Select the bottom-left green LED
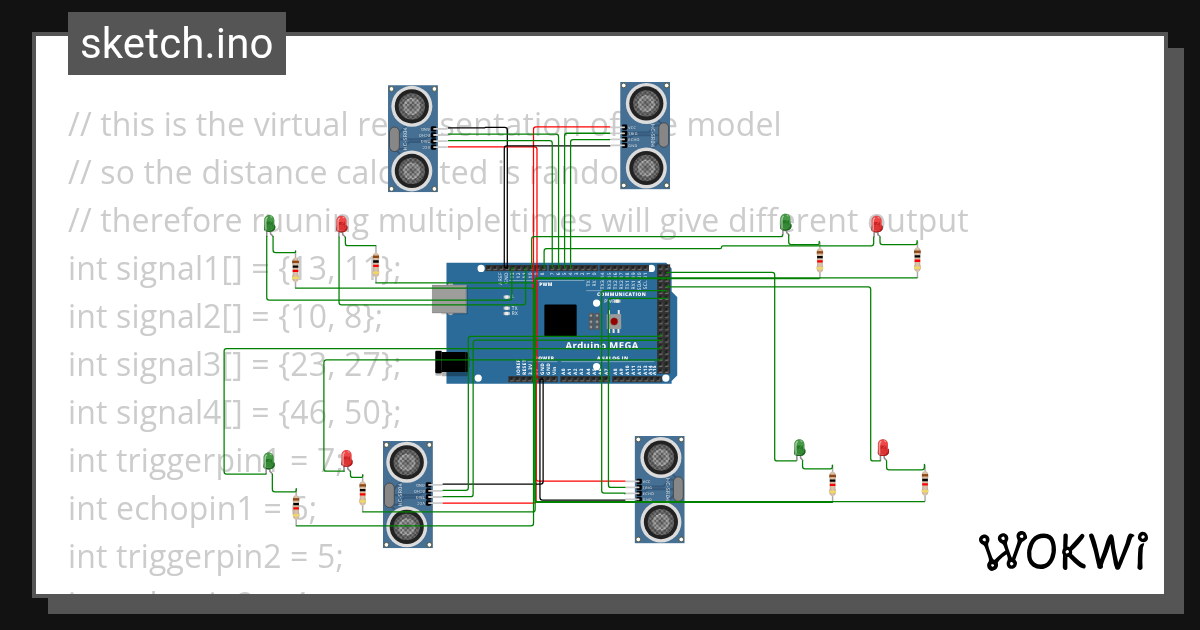 click(269, 459)
